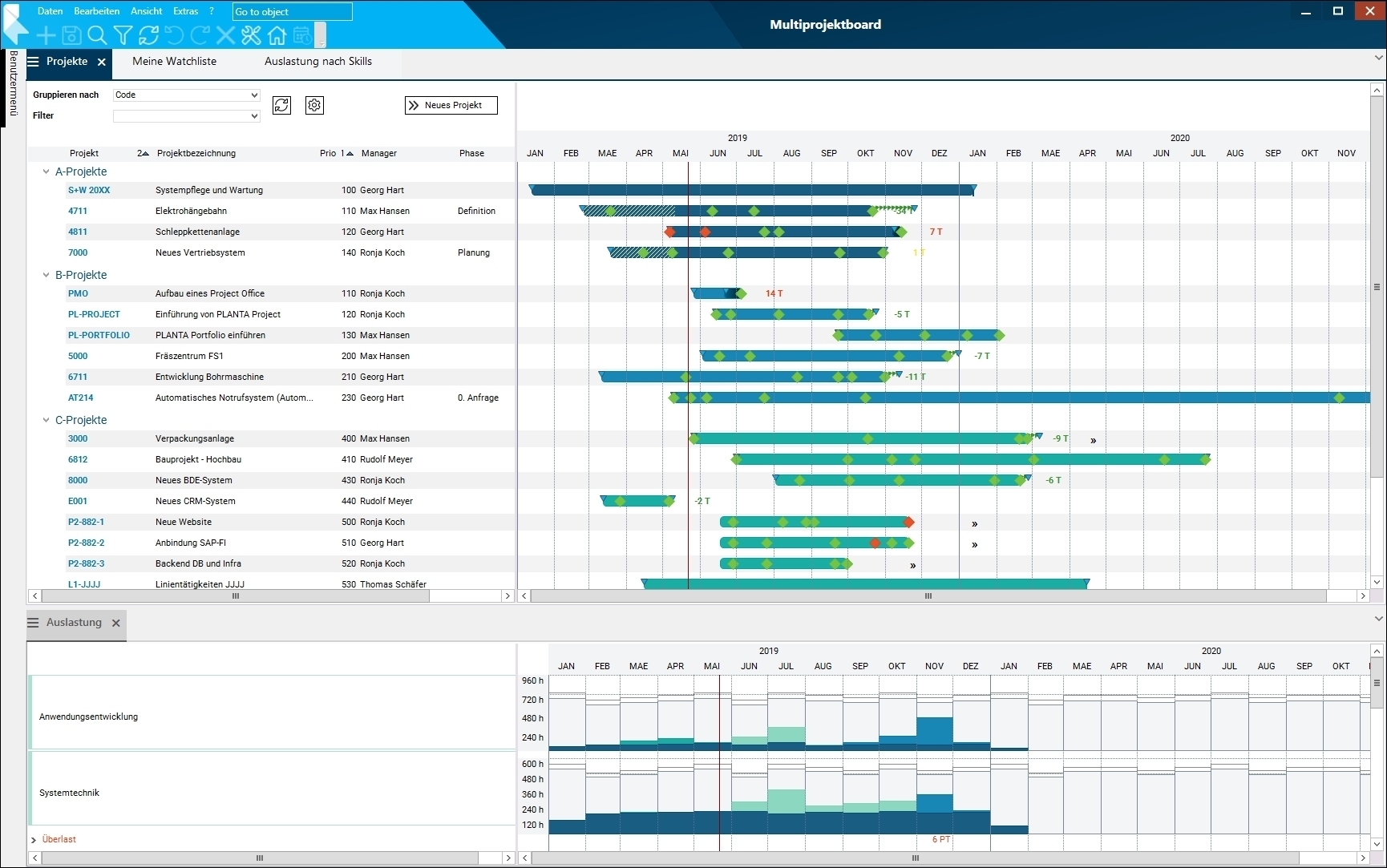This screenshot has width=1387, height=868.
Task: Expand the Überlast row
Action: tap(34, 840)
